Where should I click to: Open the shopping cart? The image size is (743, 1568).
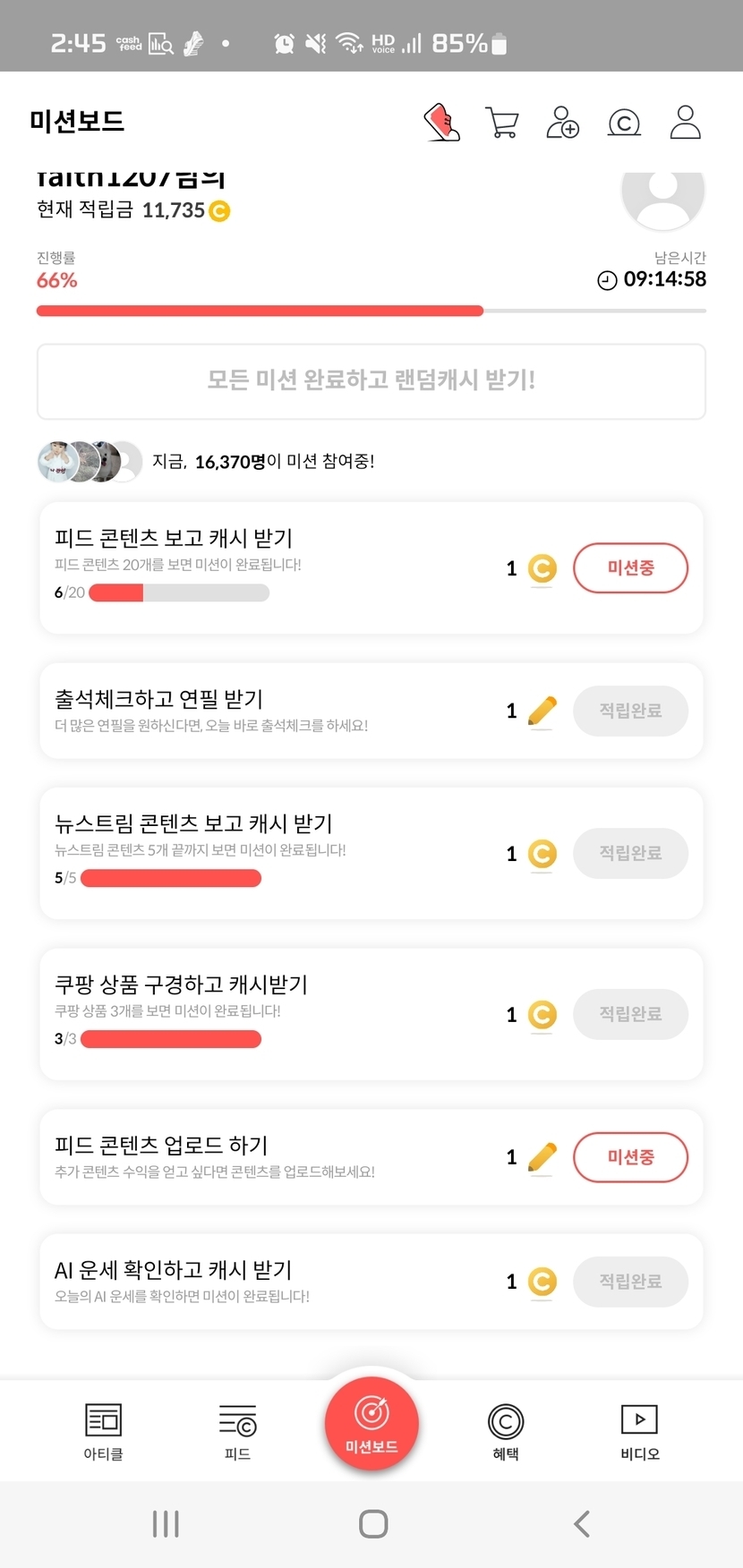tap(501, 122)
